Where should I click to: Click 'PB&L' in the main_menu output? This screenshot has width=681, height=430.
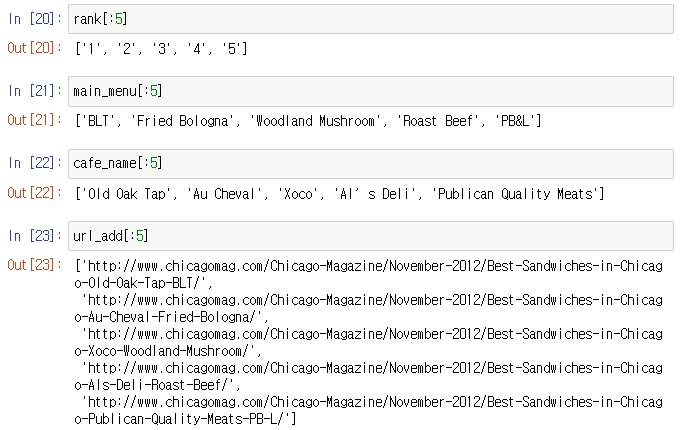pyautogui.click(x=516, y=121)
